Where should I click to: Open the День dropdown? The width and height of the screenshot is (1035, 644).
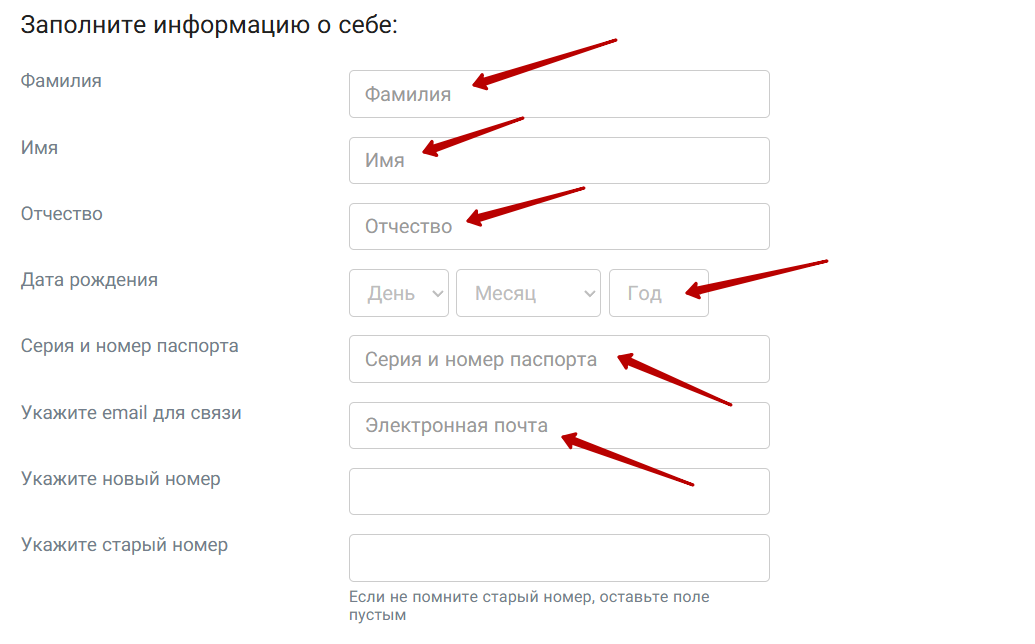pos(398,293)
